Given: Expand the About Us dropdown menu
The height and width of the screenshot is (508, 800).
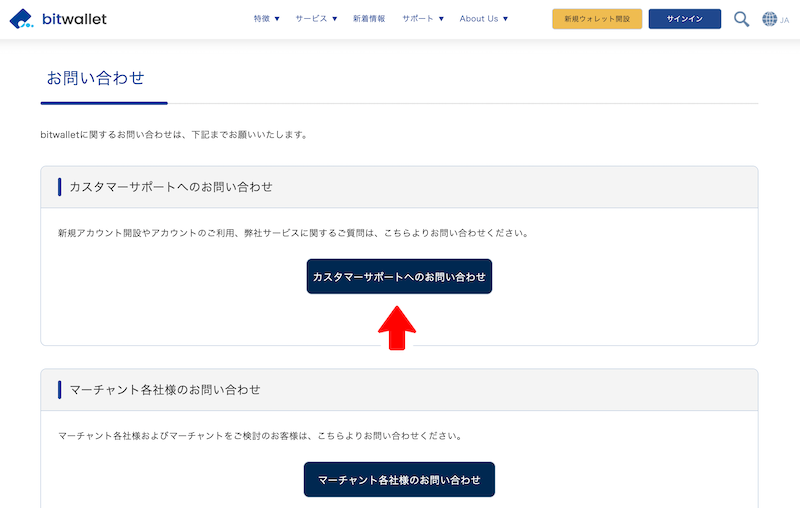Looking at the screenshot, I should tap(484, 19).
